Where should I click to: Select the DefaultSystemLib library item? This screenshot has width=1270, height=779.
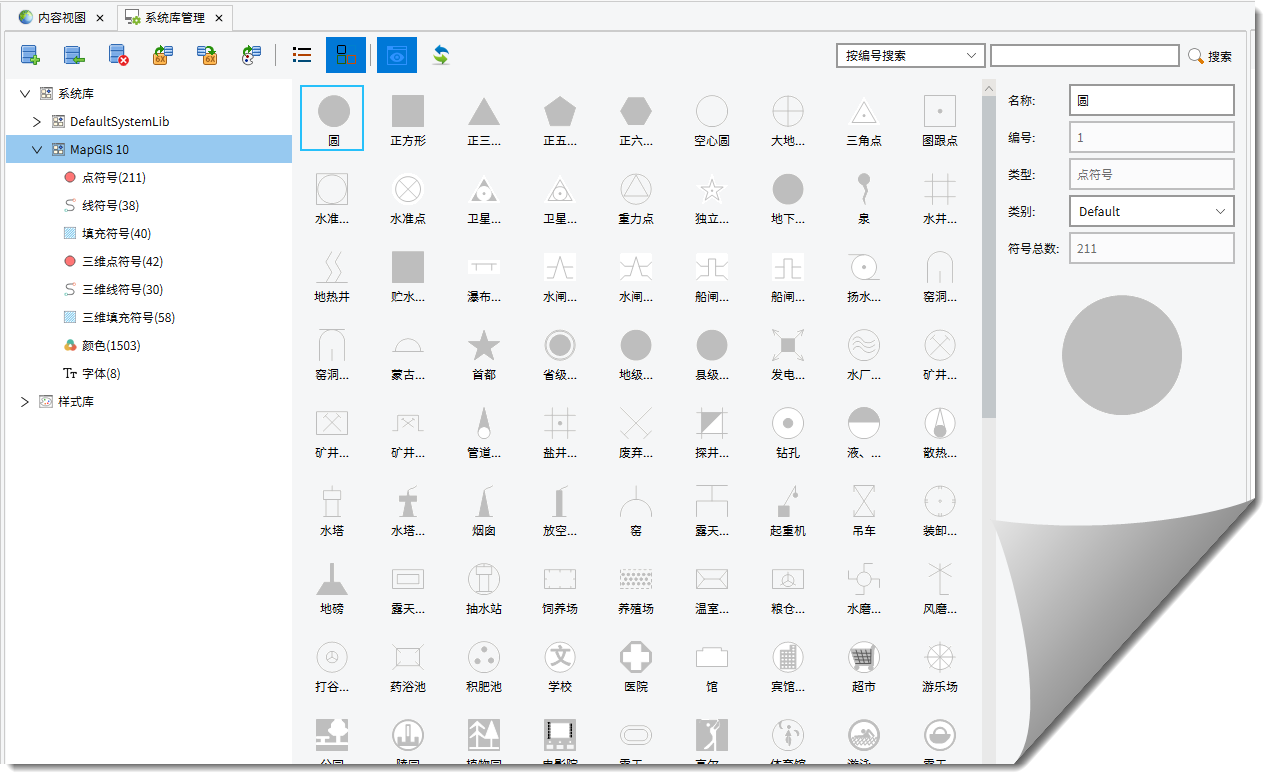(x=119, y=122)
